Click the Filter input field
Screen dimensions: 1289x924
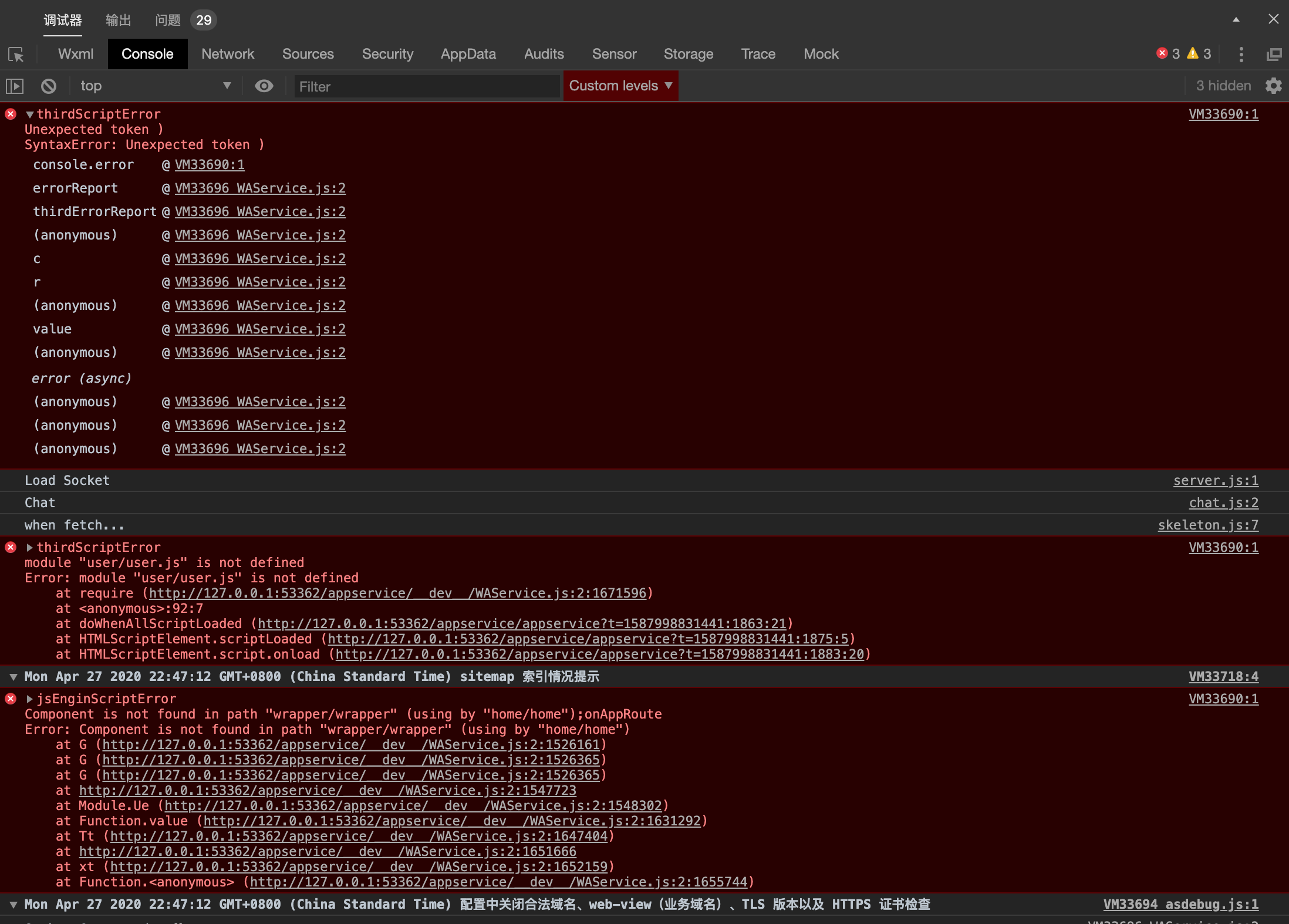[x=426, y=87]
